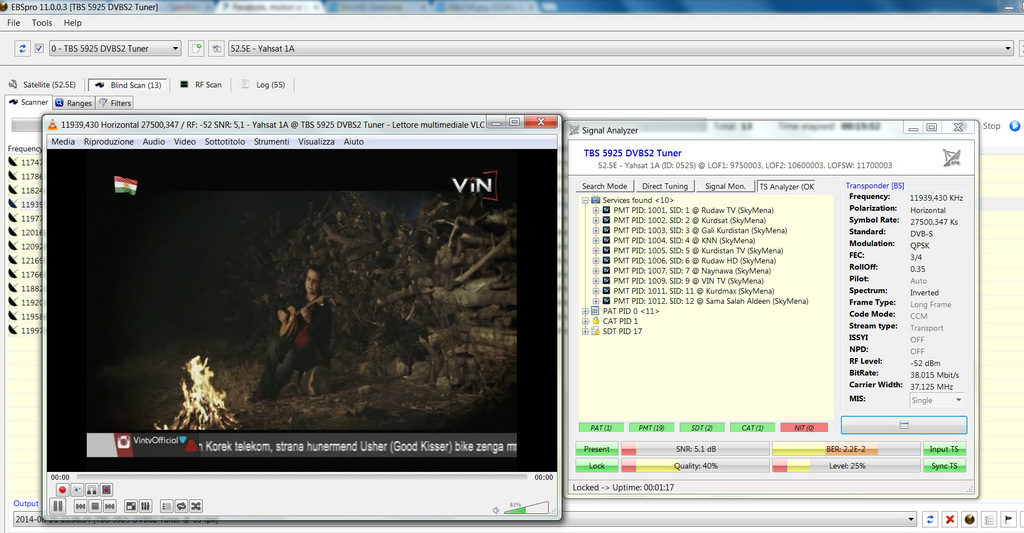1024x533 pixels.
Task: Open the Direct Tuning tab
Action: 665,186
